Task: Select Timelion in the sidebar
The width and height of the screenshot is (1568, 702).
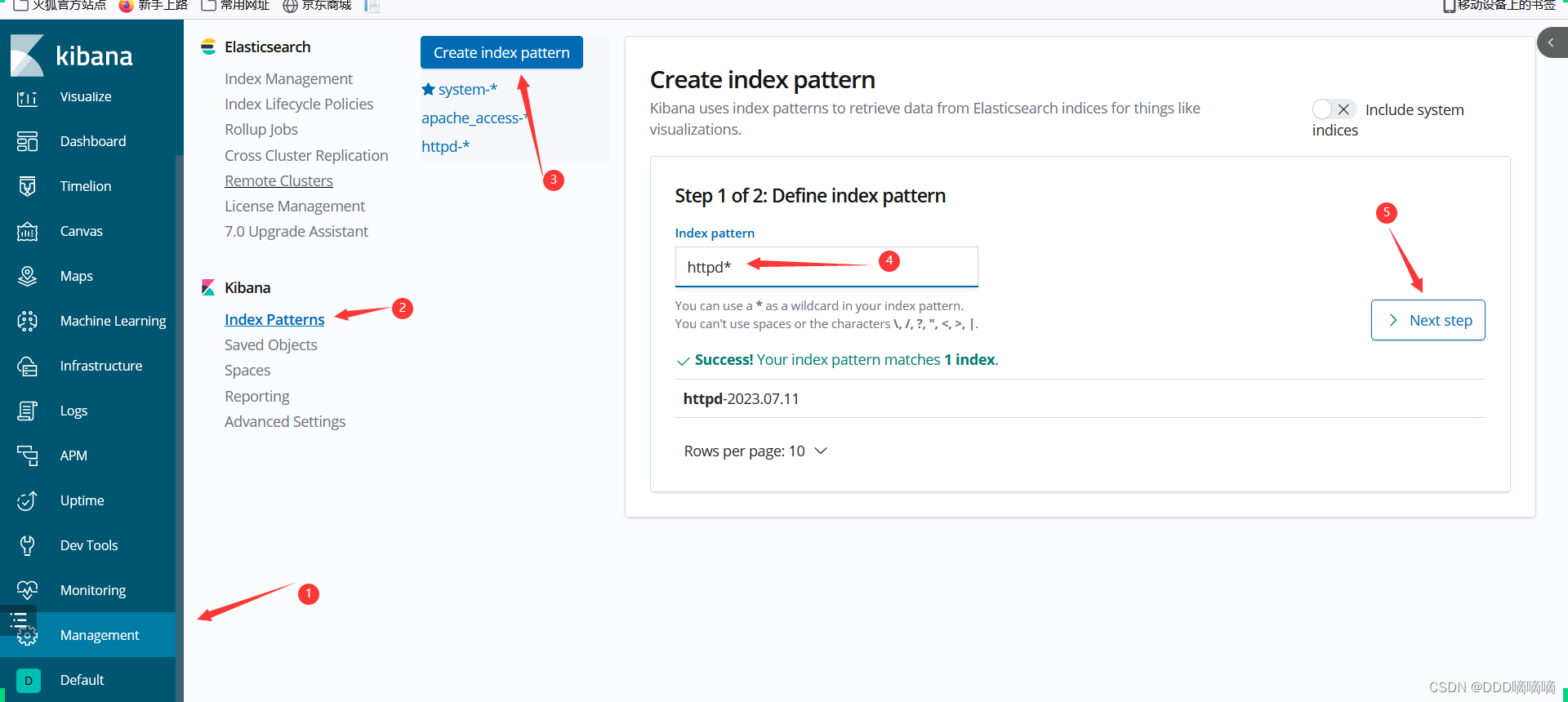Action: tap(86, 186)
